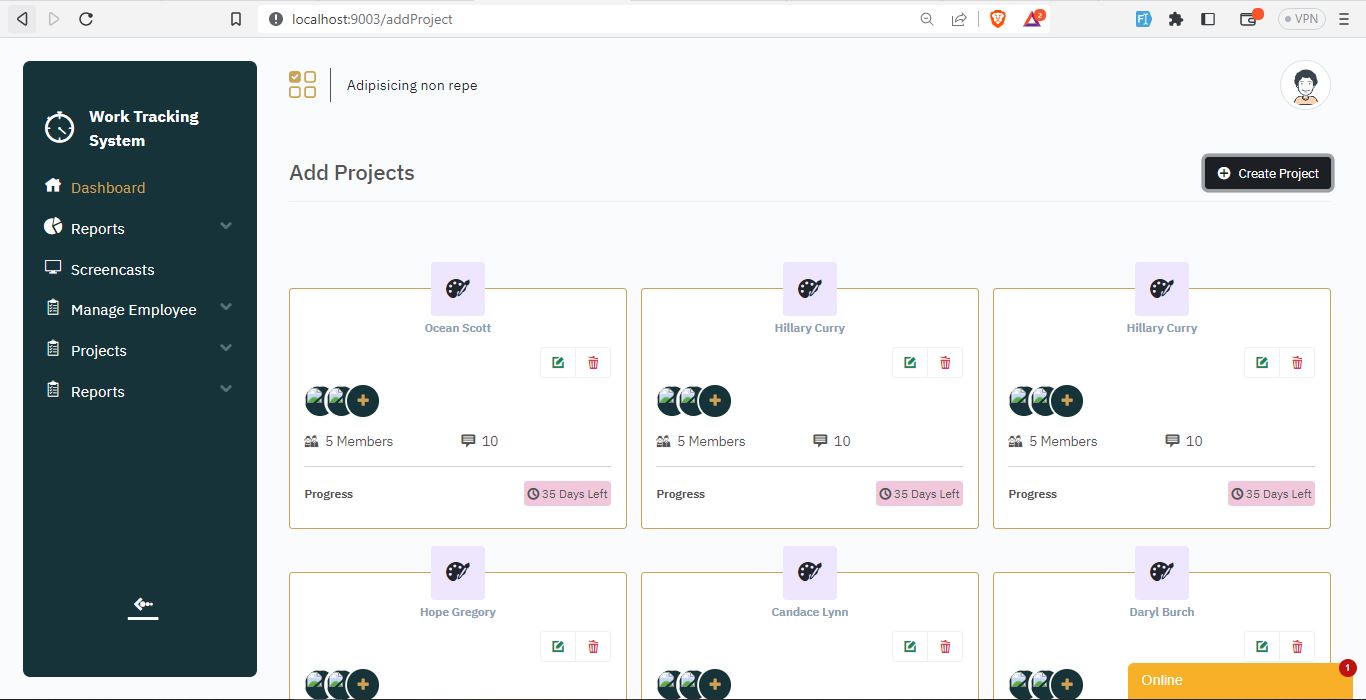Collapse the sidebar with the arrow icon
This screenshot has width=1366, height=700.
[143, 606]
